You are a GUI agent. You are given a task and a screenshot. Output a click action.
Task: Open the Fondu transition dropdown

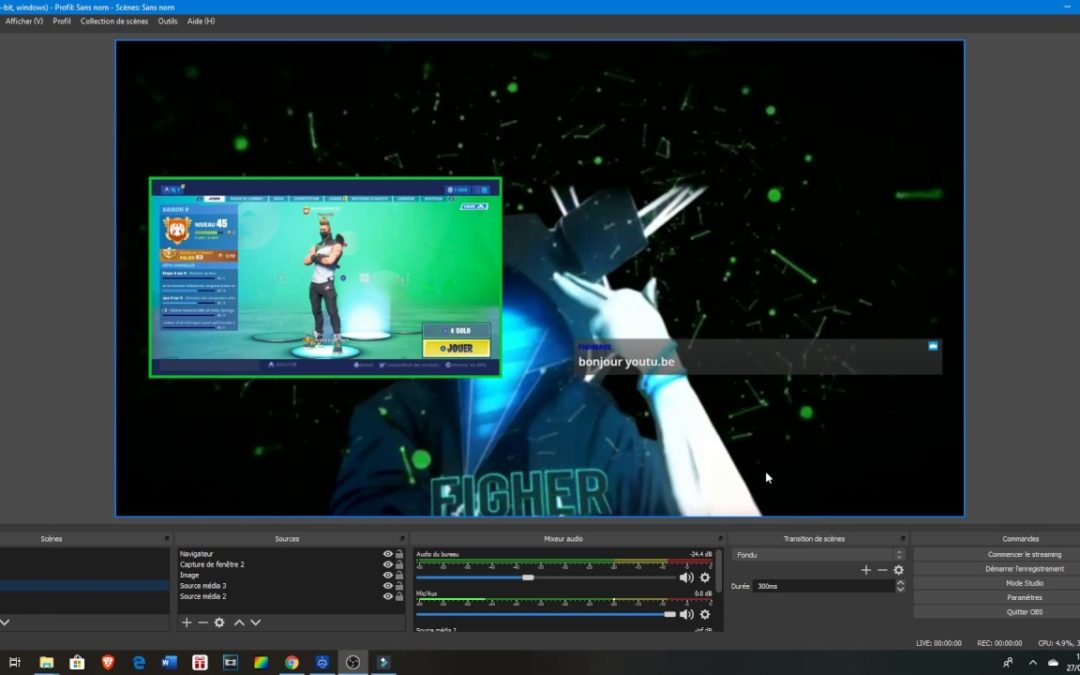[898, 554]
